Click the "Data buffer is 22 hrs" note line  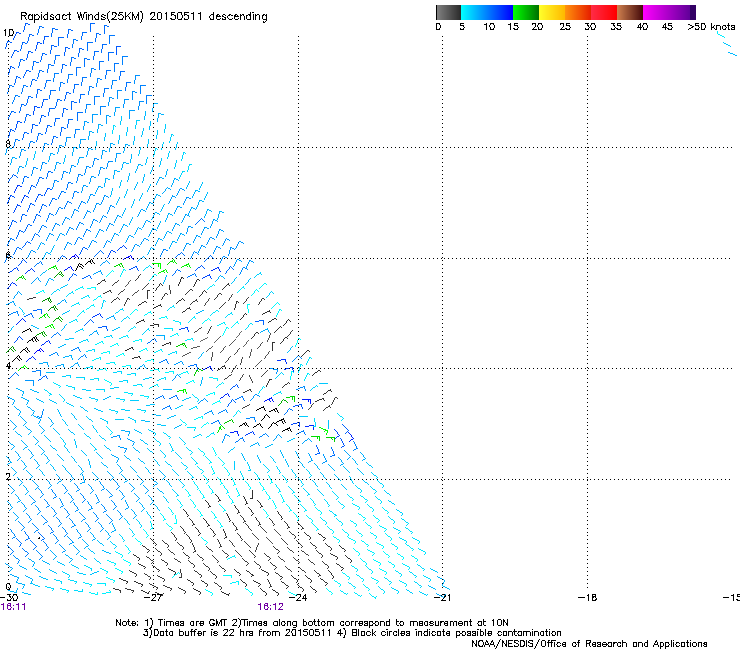click(352, 633)
